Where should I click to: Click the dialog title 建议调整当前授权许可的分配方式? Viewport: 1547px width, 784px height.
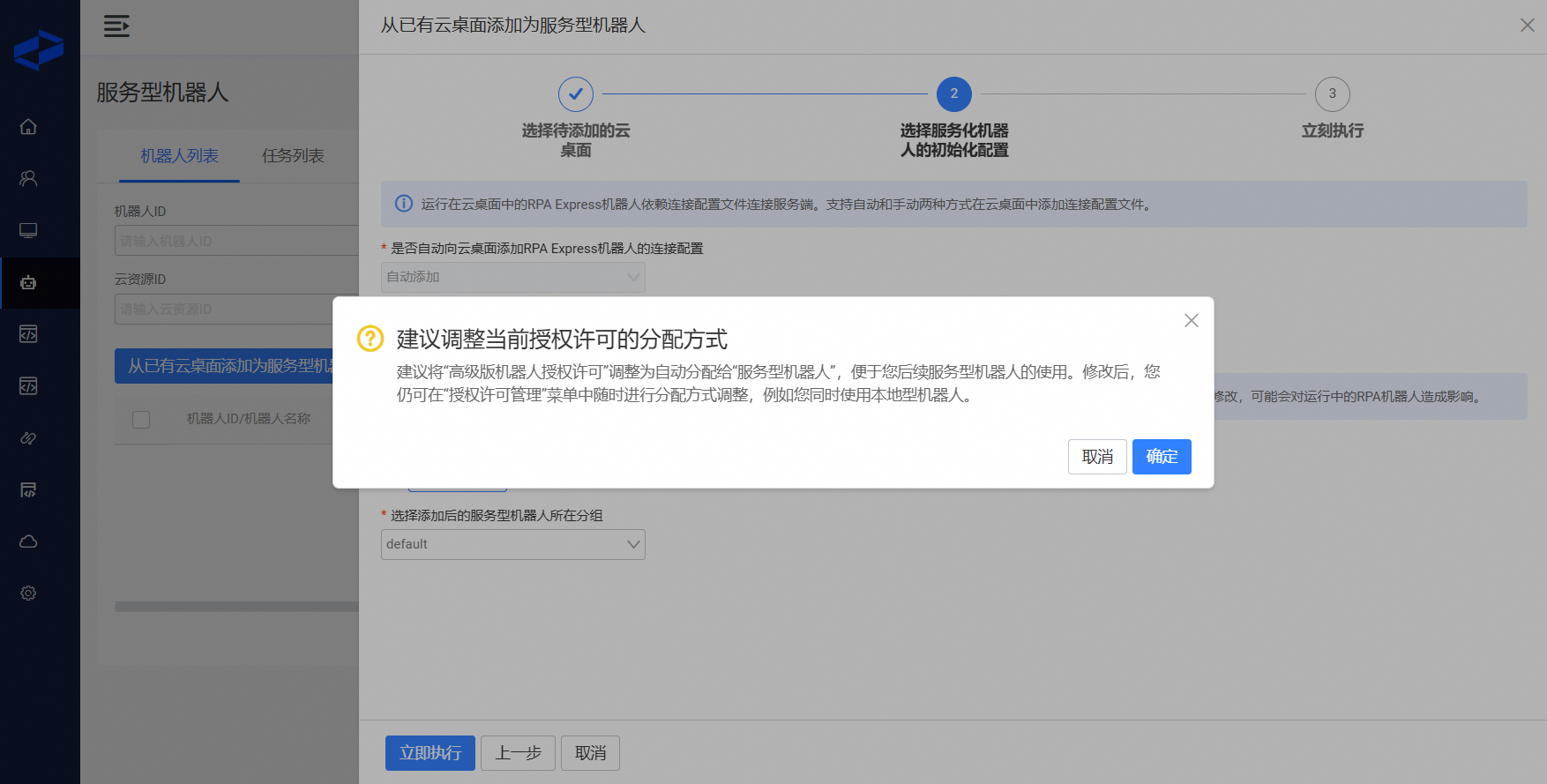click(x=562, y=340)
